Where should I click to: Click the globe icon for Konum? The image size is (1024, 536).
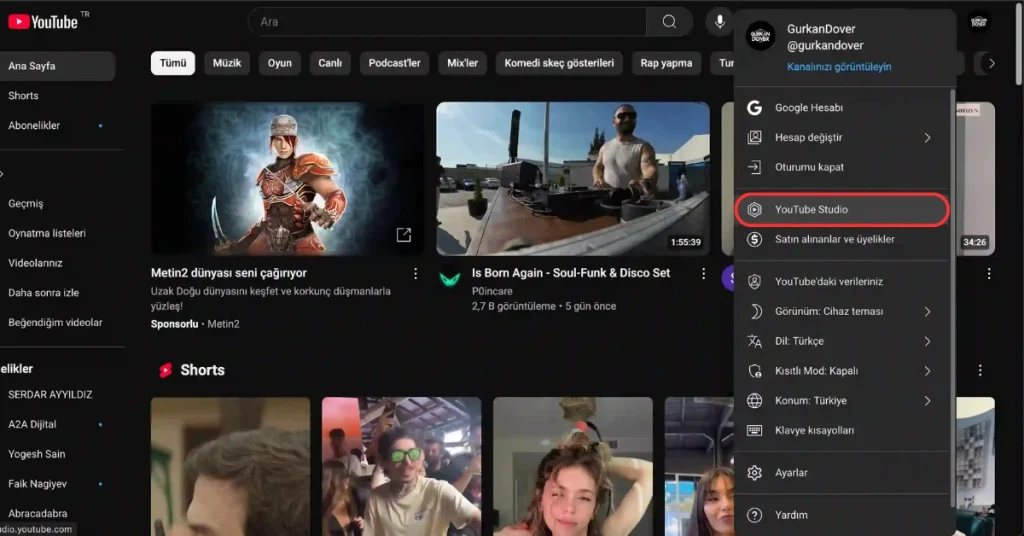click(754, 401)
